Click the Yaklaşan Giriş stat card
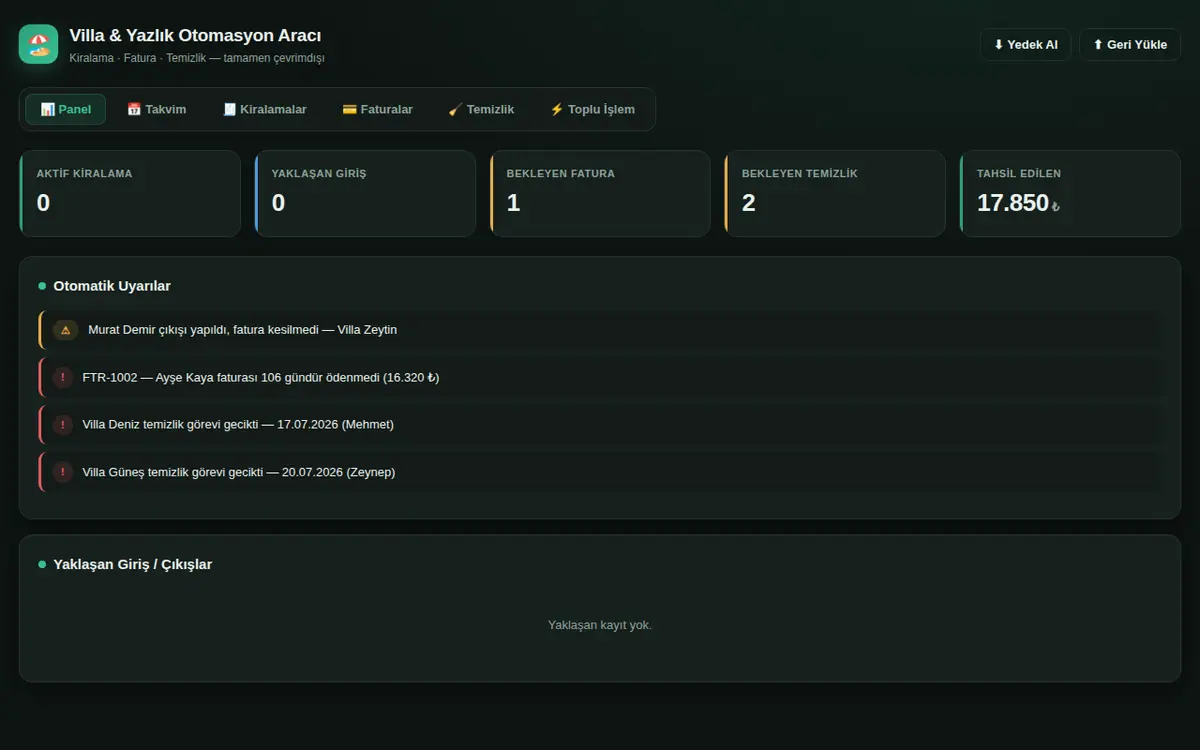The width and height of the screenshot is (1200, 750). click(x=365, y=194)
